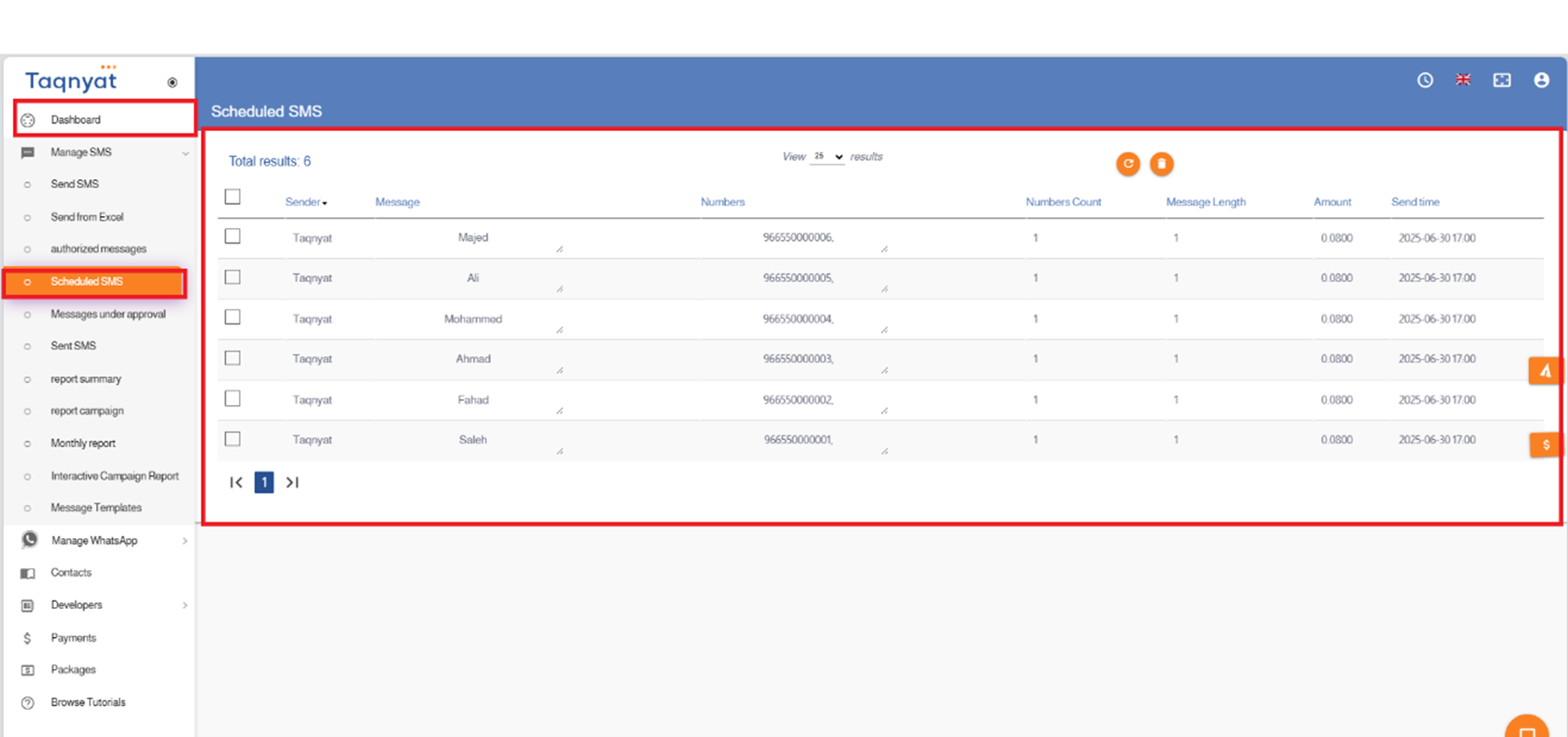Click the orange dollar side button
Image resolution: width=1568 pixels, height=737 pixels.
pos(1545,444)
